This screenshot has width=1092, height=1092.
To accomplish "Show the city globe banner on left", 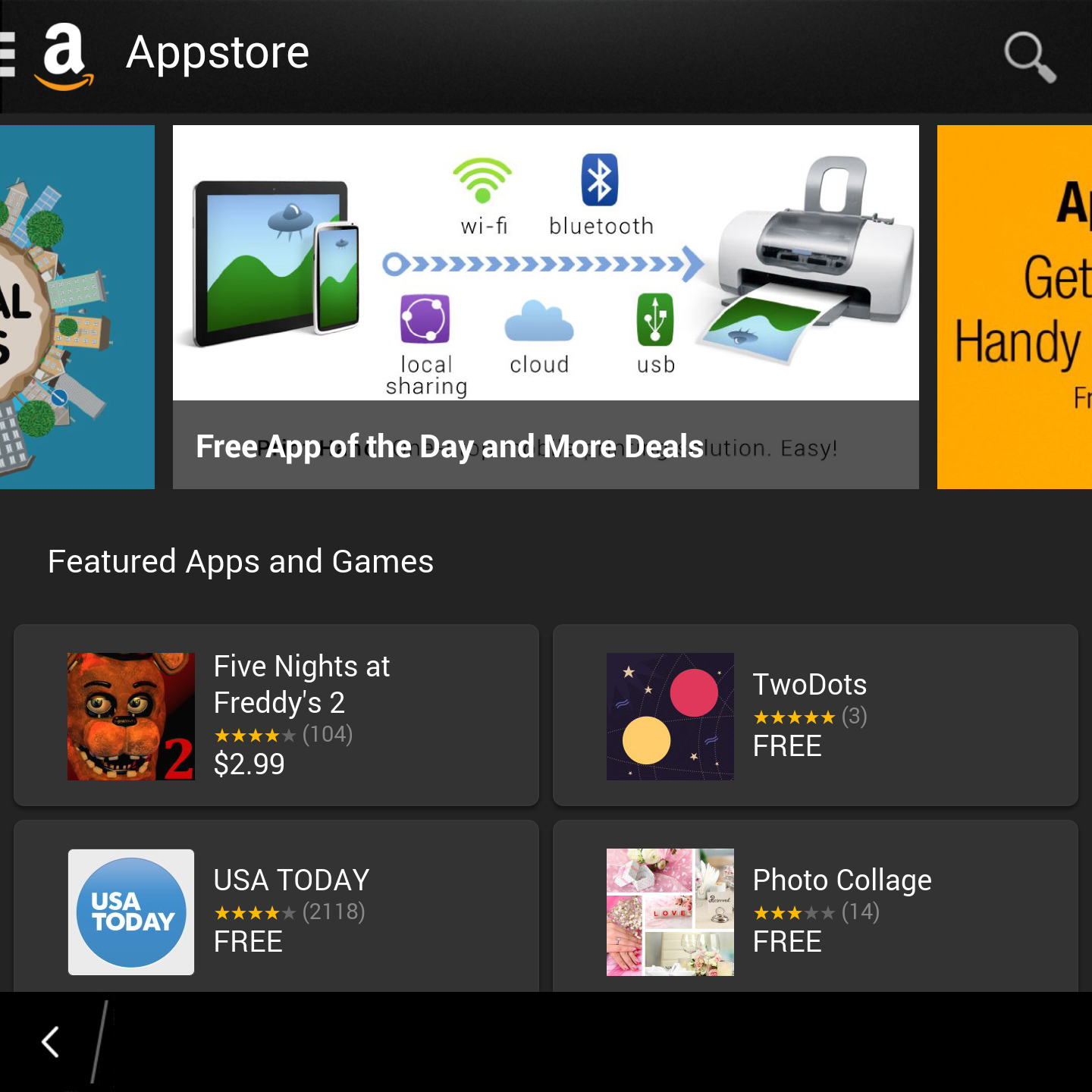I will pos(77,307).
